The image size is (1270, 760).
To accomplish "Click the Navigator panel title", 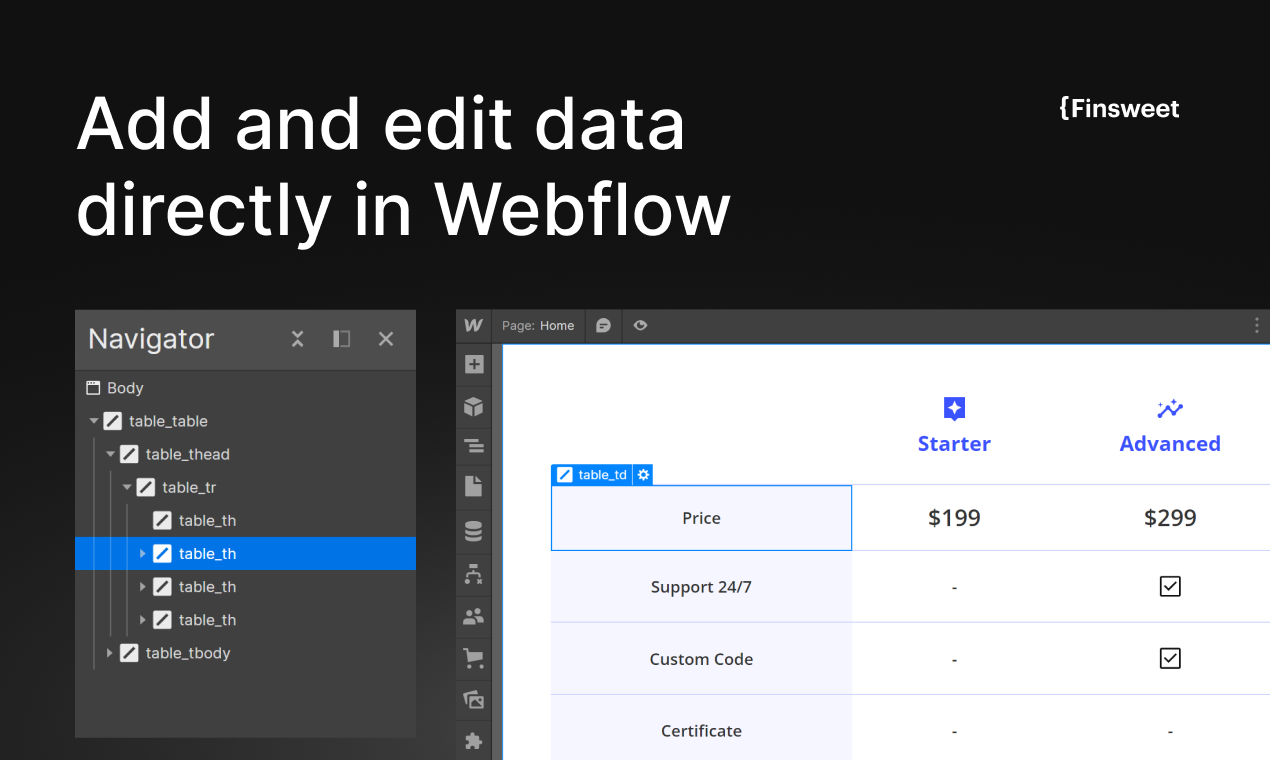I will pyautogui.click(x=151, y=339).
